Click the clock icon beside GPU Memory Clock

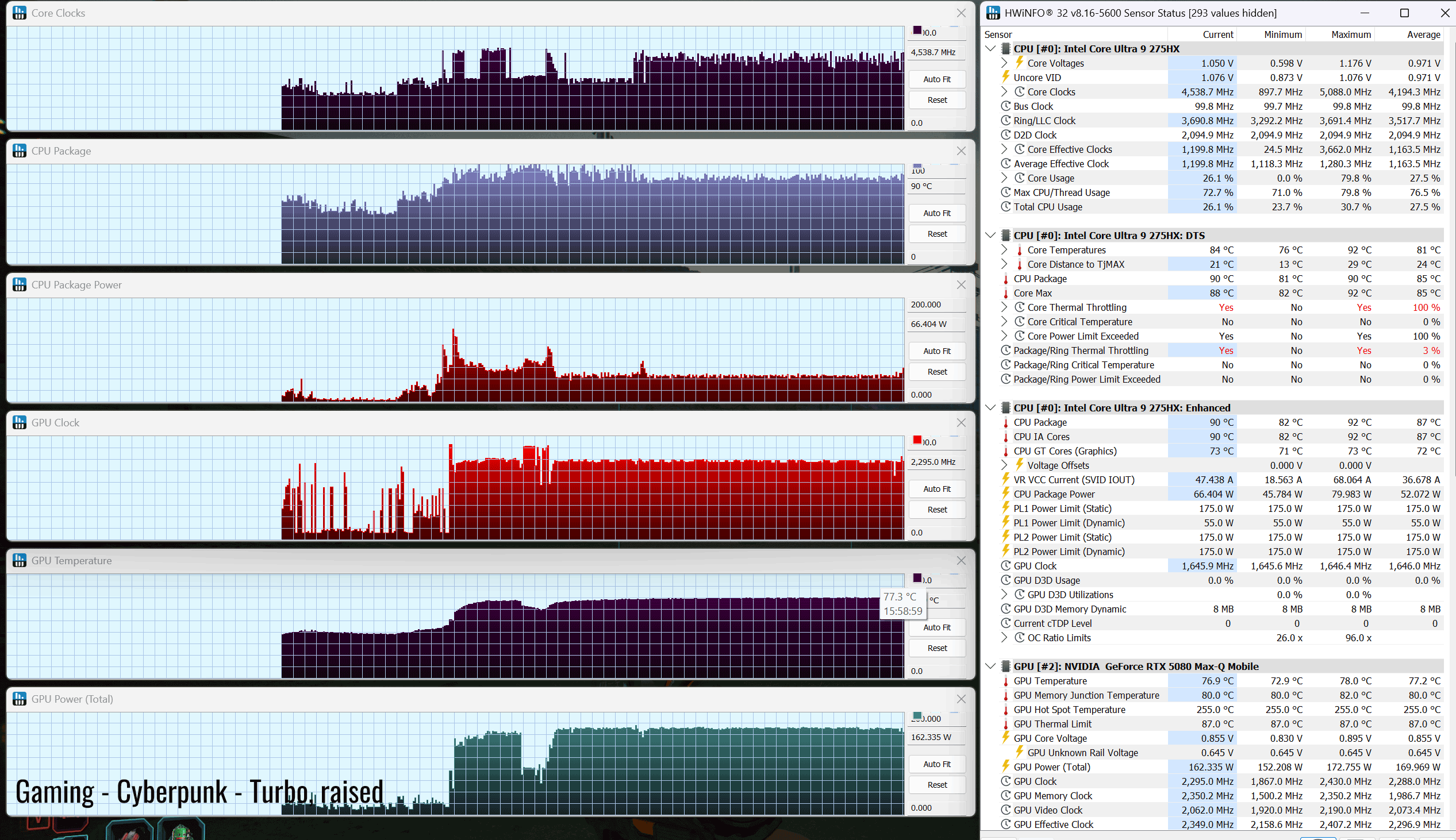pos(1006,796)
